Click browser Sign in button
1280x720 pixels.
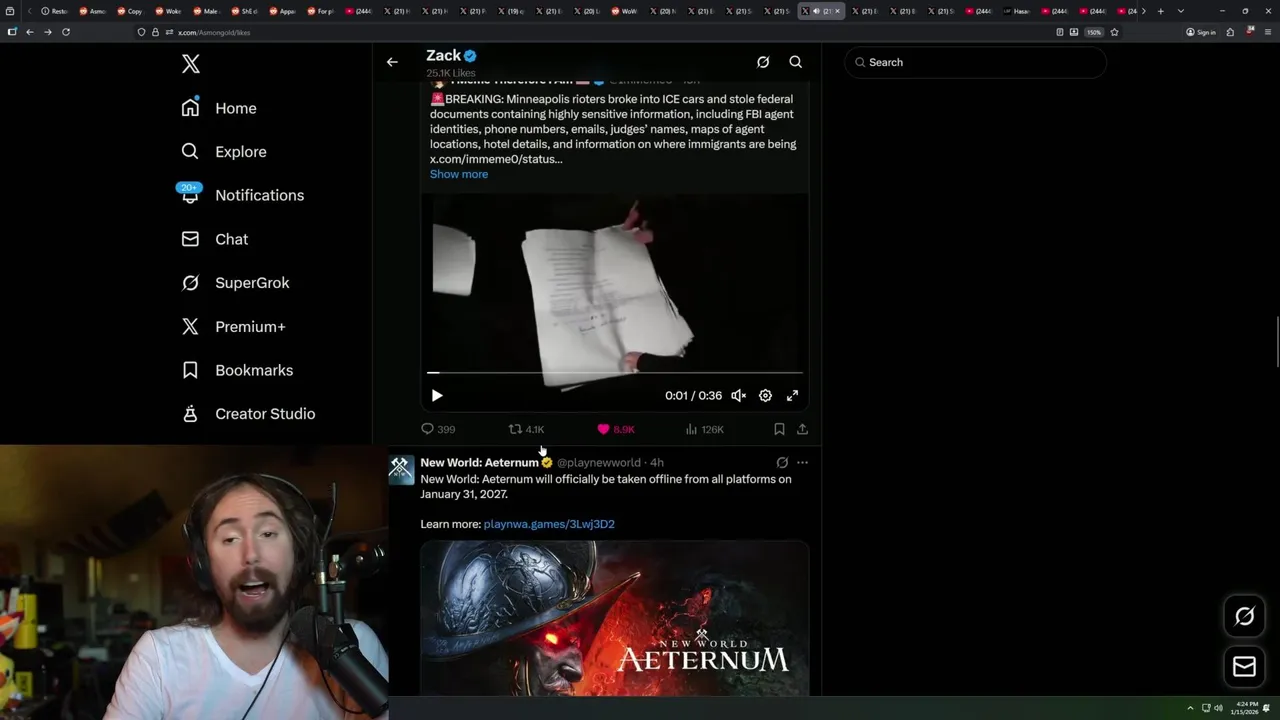pyautogui.click(x=1200, y=32)
